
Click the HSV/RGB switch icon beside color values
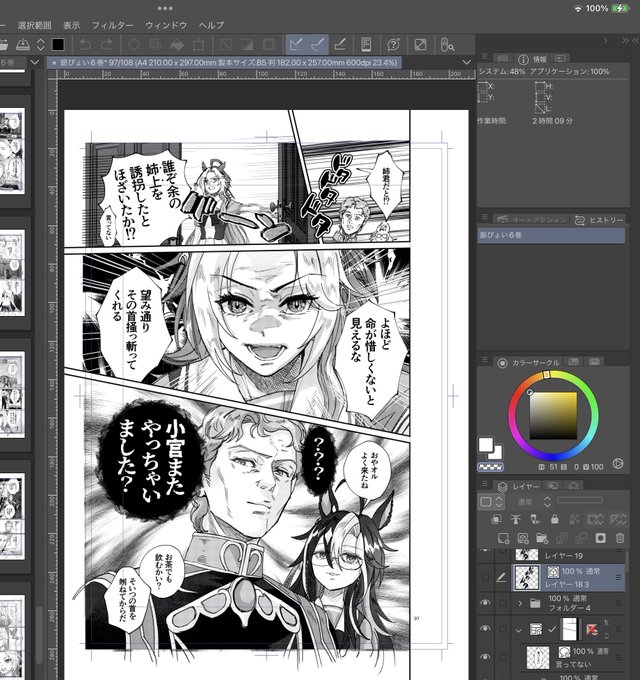coord(618,464)
